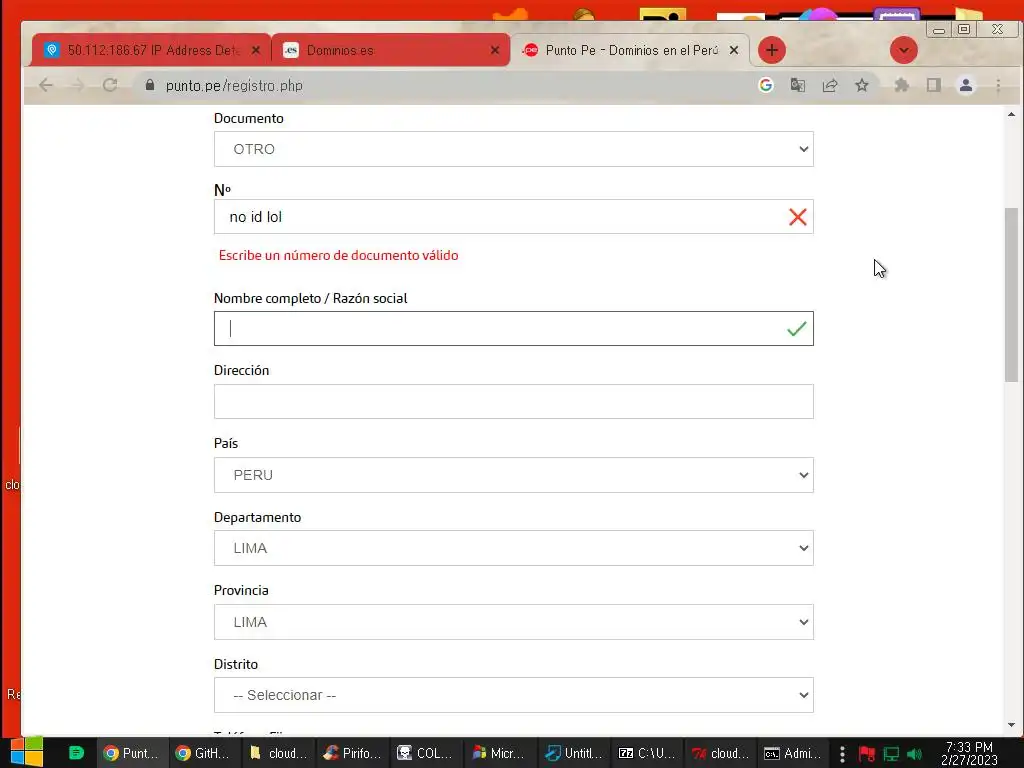The height and width of the screenshot is (768, 1024).
Task: Open the Admi... command prompt taskbar item
Action: [x=793, y=753]
